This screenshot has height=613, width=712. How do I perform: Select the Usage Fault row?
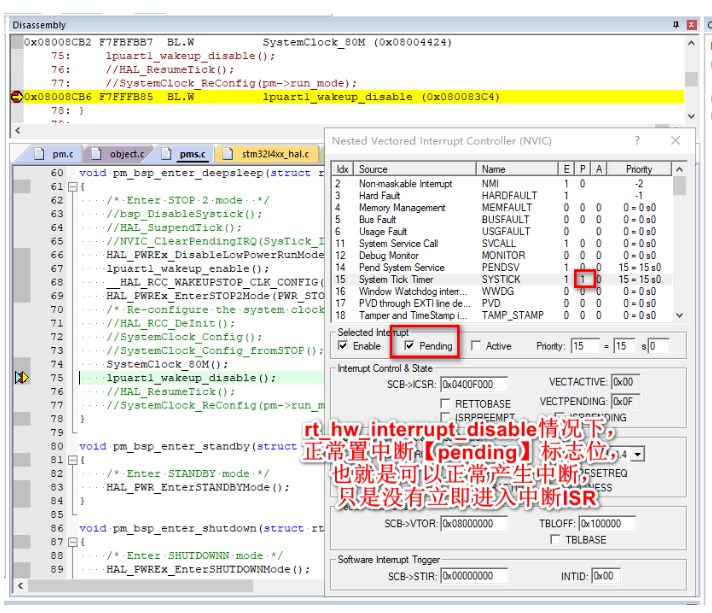click(x=501, y=231)
